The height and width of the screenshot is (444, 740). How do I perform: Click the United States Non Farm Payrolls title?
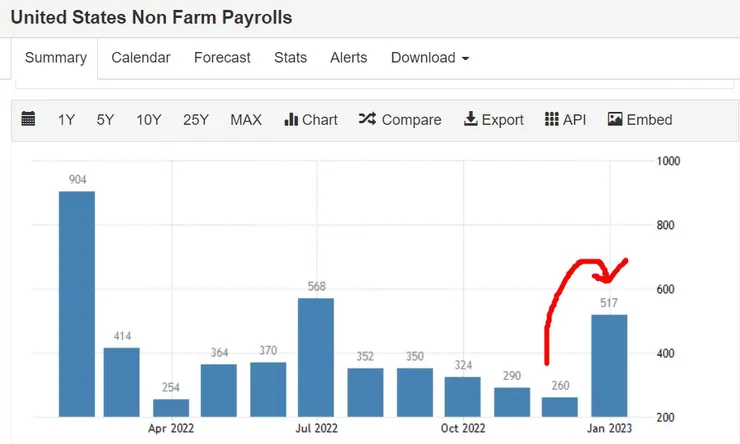151,17
